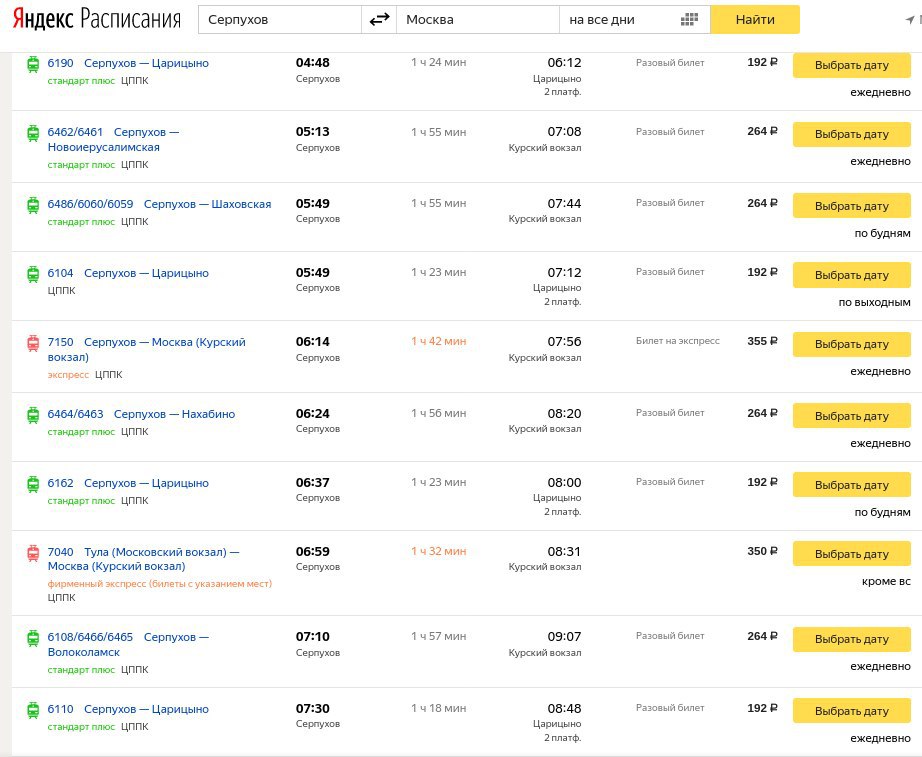The image size is (922, 757).
Task: Click the green train icon for train 6110
Action: click(34, 709)
